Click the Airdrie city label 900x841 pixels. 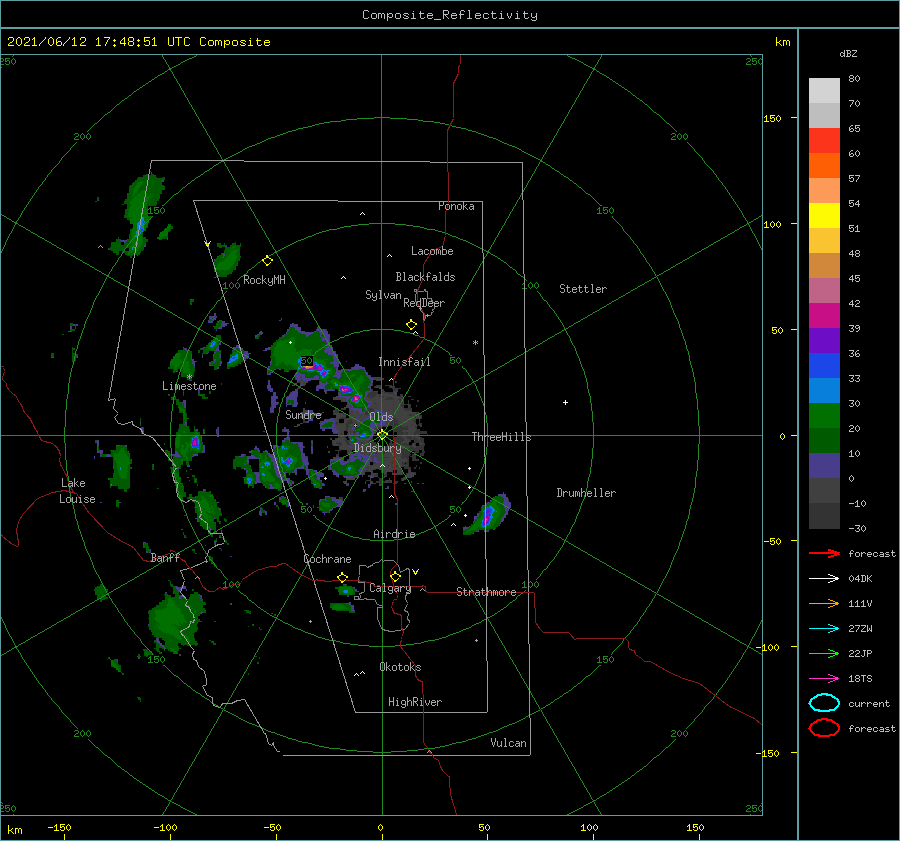(394, 534)
